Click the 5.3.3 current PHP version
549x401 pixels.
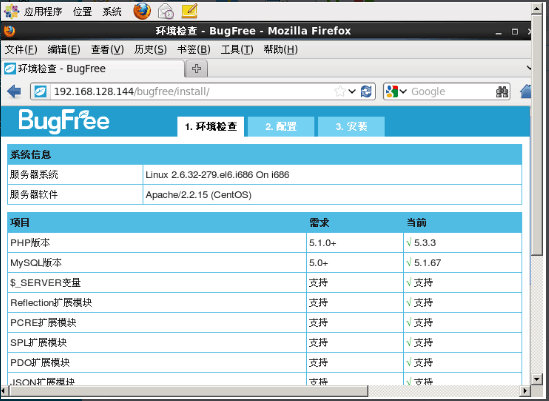[425, 243]
